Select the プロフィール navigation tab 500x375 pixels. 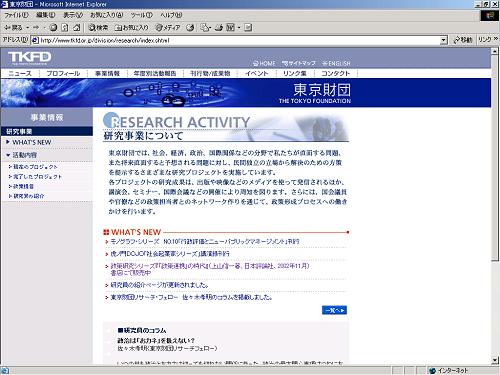(x=63, y=73)
